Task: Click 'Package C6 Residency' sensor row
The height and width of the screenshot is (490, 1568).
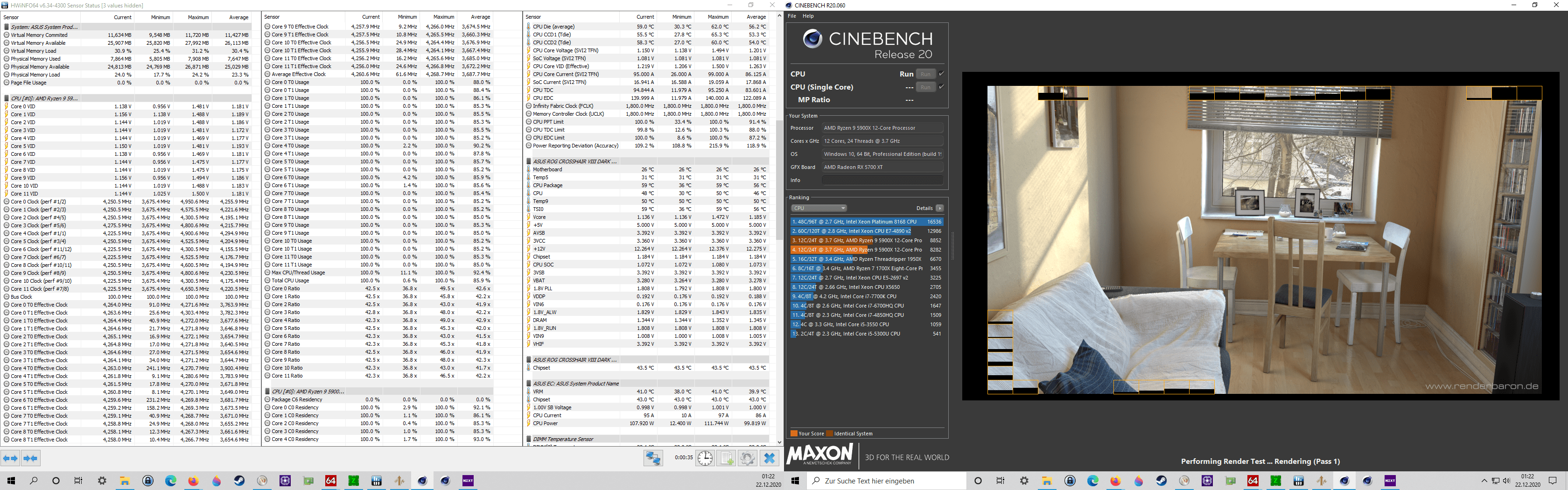Action: point(378,400)
